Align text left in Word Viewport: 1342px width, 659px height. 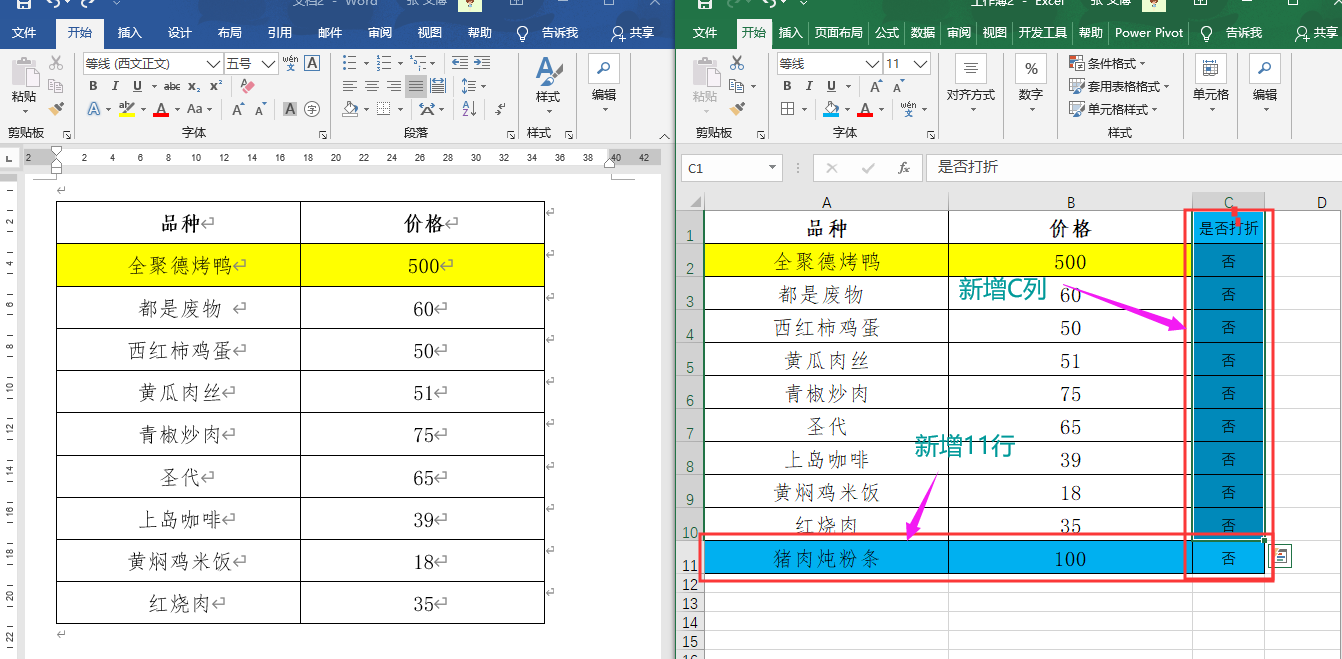coord(350,86)
